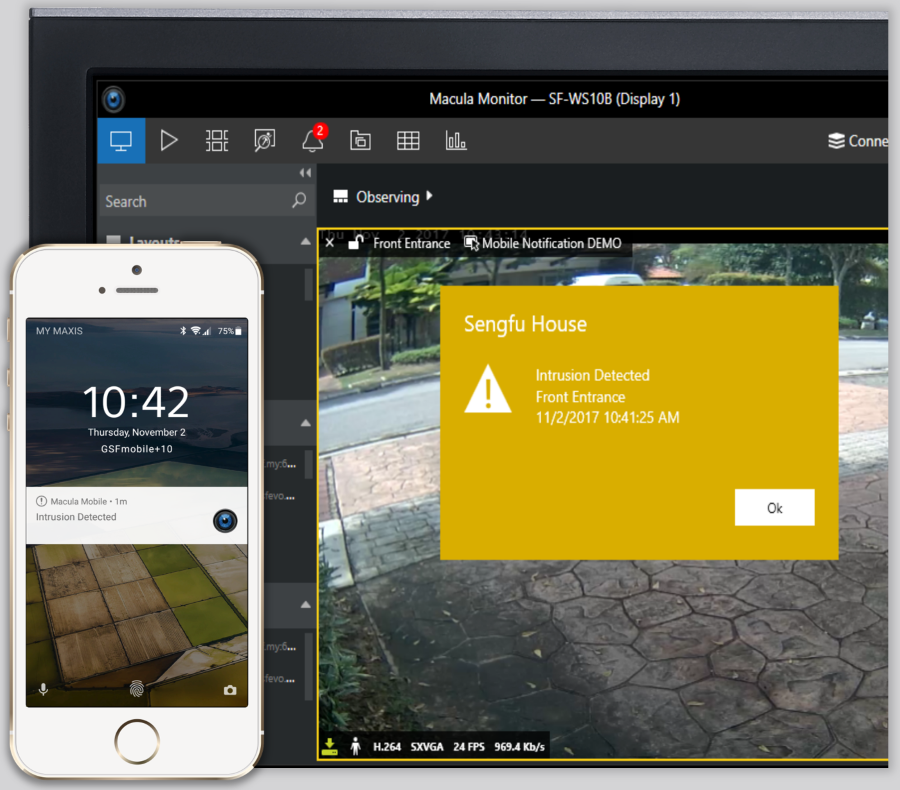900x790 pixels.
Task: Click the Mobile Notification DEMO action icon
Action: tap(472, 243)
